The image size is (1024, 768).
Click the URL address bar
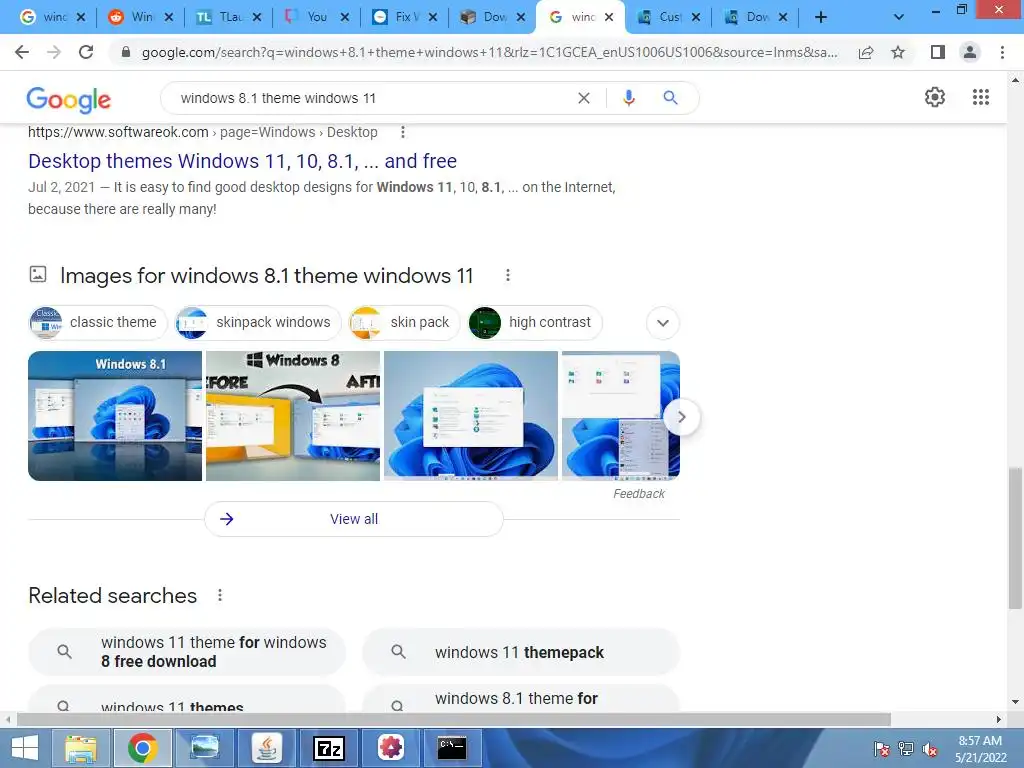(489, 52)
